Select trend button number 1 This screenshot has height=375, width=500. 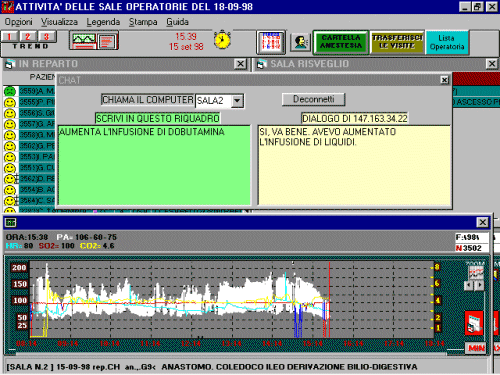pyautogui.click(x=9, y=37)
